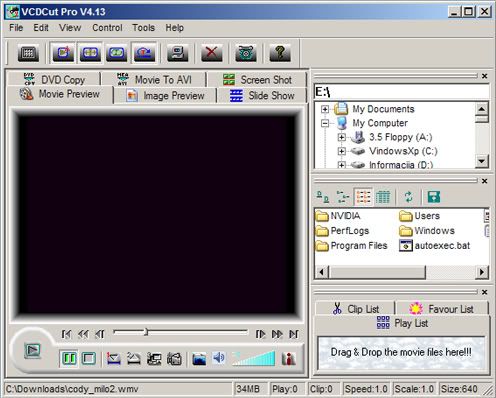Toggle the pause playback button

click(69, 359)
